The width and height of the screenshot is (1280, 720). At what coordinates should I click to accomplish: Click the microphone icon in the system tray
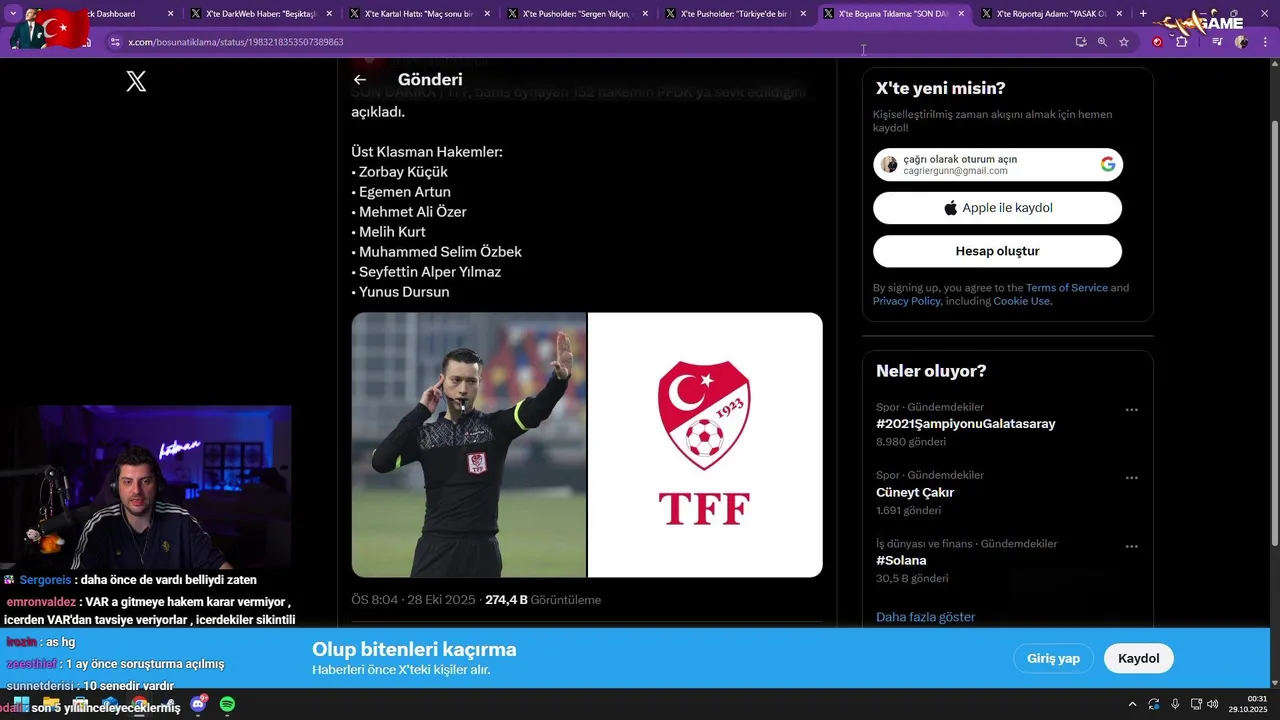[1175, 704]
